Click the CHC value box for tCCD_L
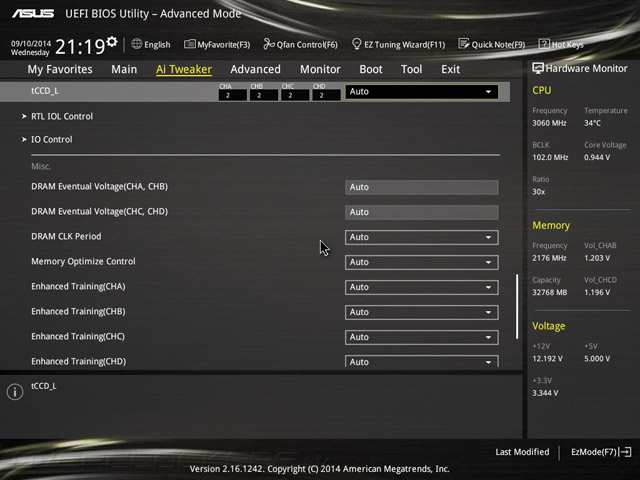The width and height of the screenshot is (640, 480). point(295,95)
